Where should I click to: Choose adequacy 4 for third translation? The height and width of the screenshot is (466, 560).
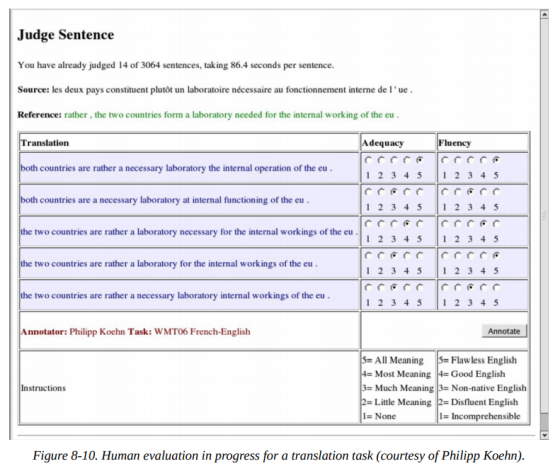click(406, 224)
